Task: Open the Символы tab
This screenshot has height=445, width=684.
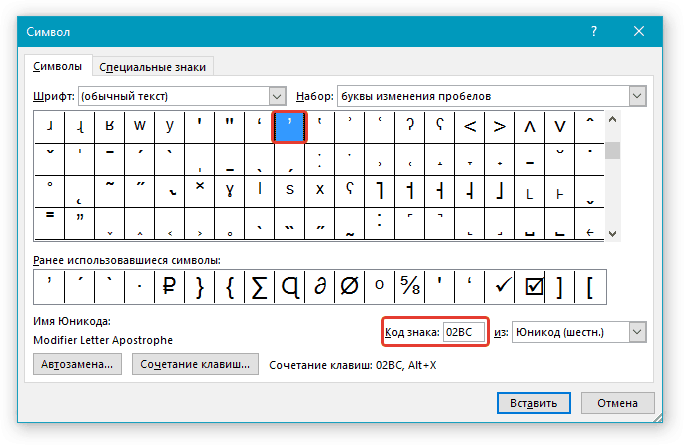Action: 58,67
